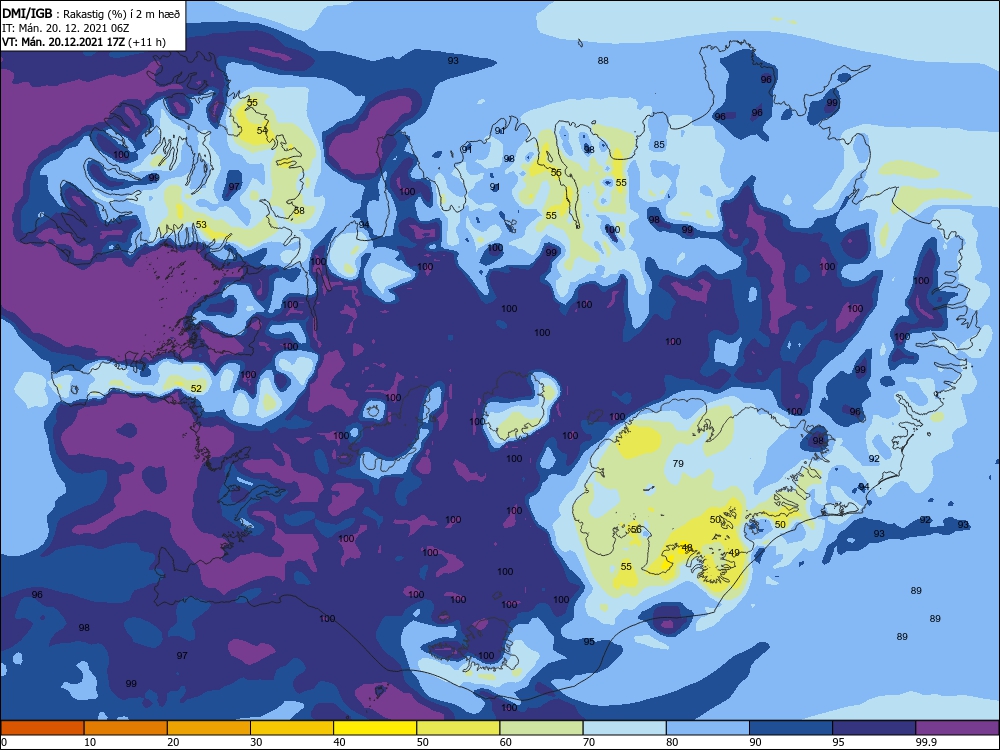Select the purple above-99.9 legend swatch
This screenshot has width=1000, height=750.
[957, 728]
